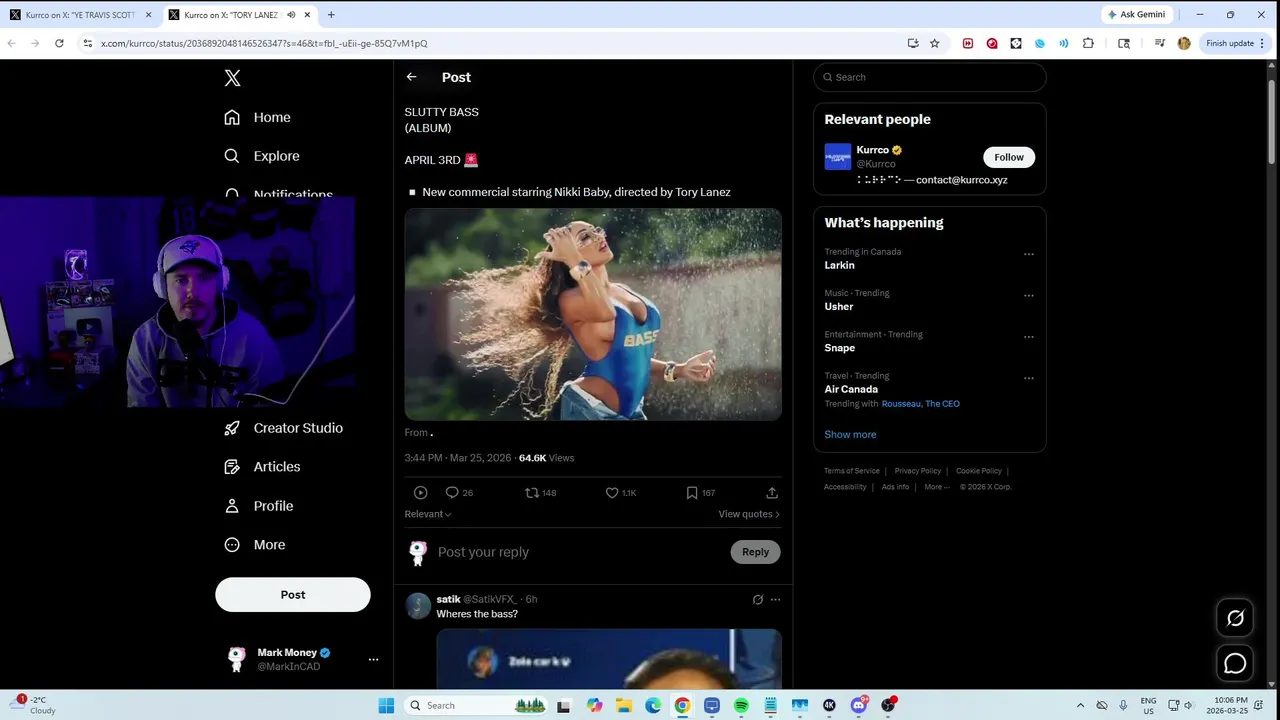Click the browser Back arrow
1280x720 pixels.
coord(12,43)
